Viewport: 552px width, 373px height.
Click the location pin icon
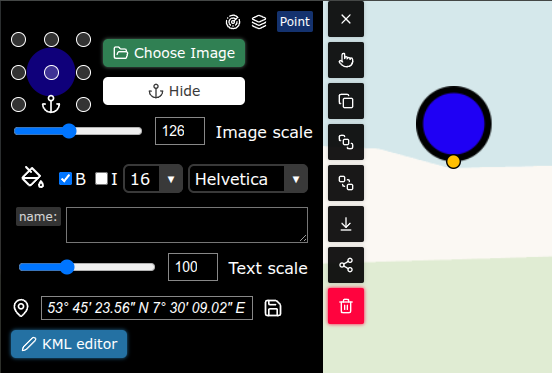click(21, 308)
